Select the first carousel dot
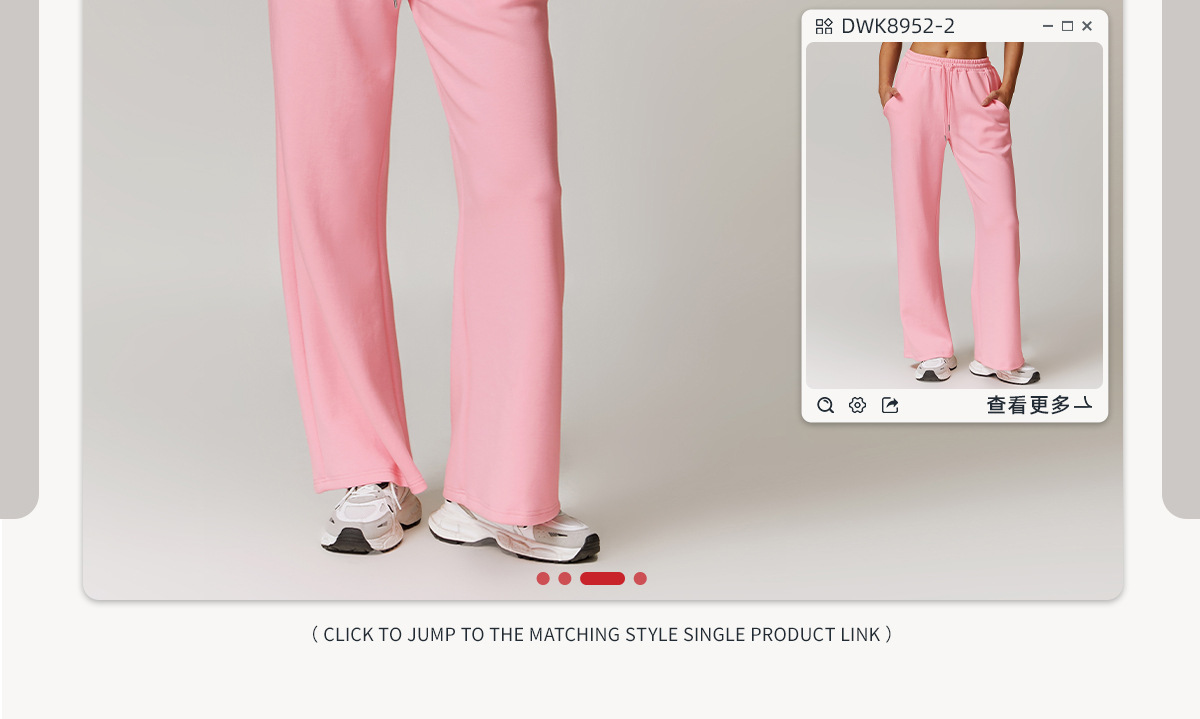Screen dimensions: 1200x719 pyautogui.click(x=543, y=578)
